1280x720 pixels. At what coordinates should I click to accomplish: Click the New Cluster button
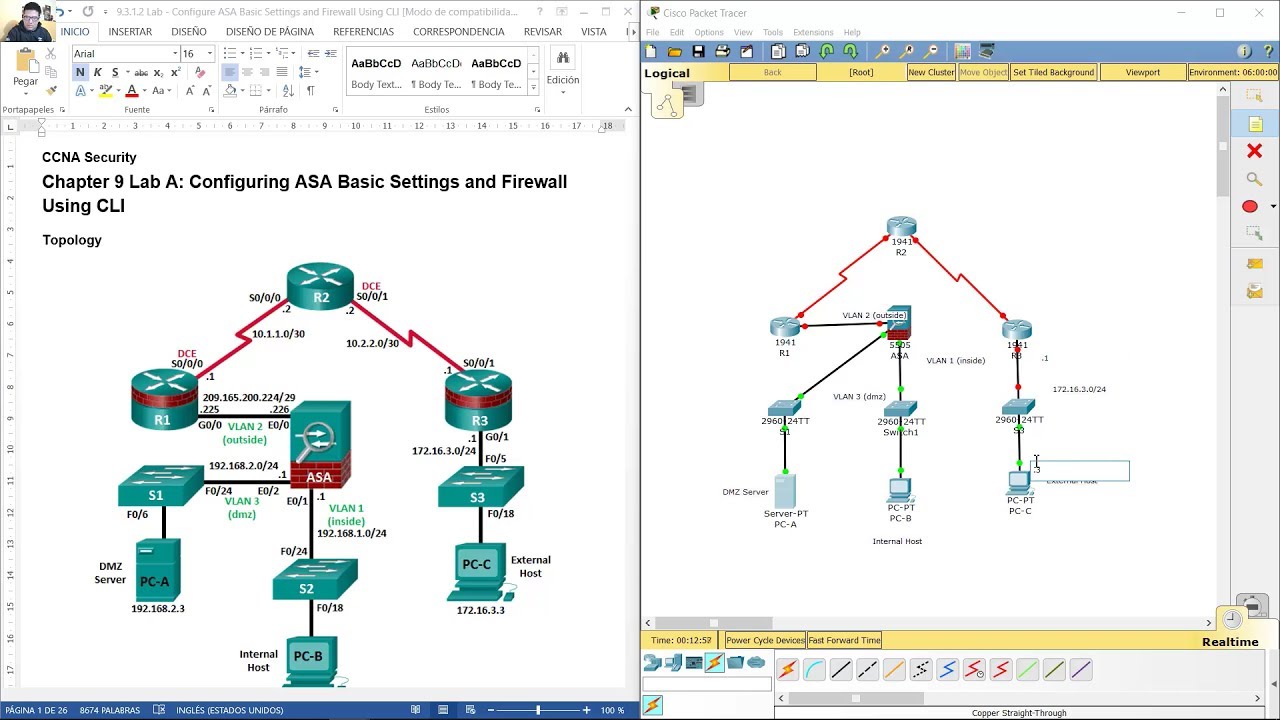[931, 72]
